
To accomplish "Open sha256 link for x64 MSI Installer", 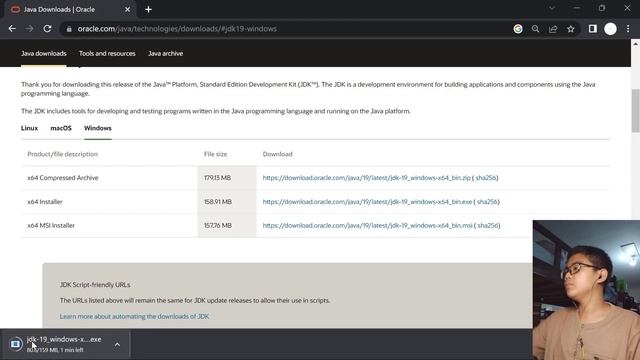I will 488,225.
